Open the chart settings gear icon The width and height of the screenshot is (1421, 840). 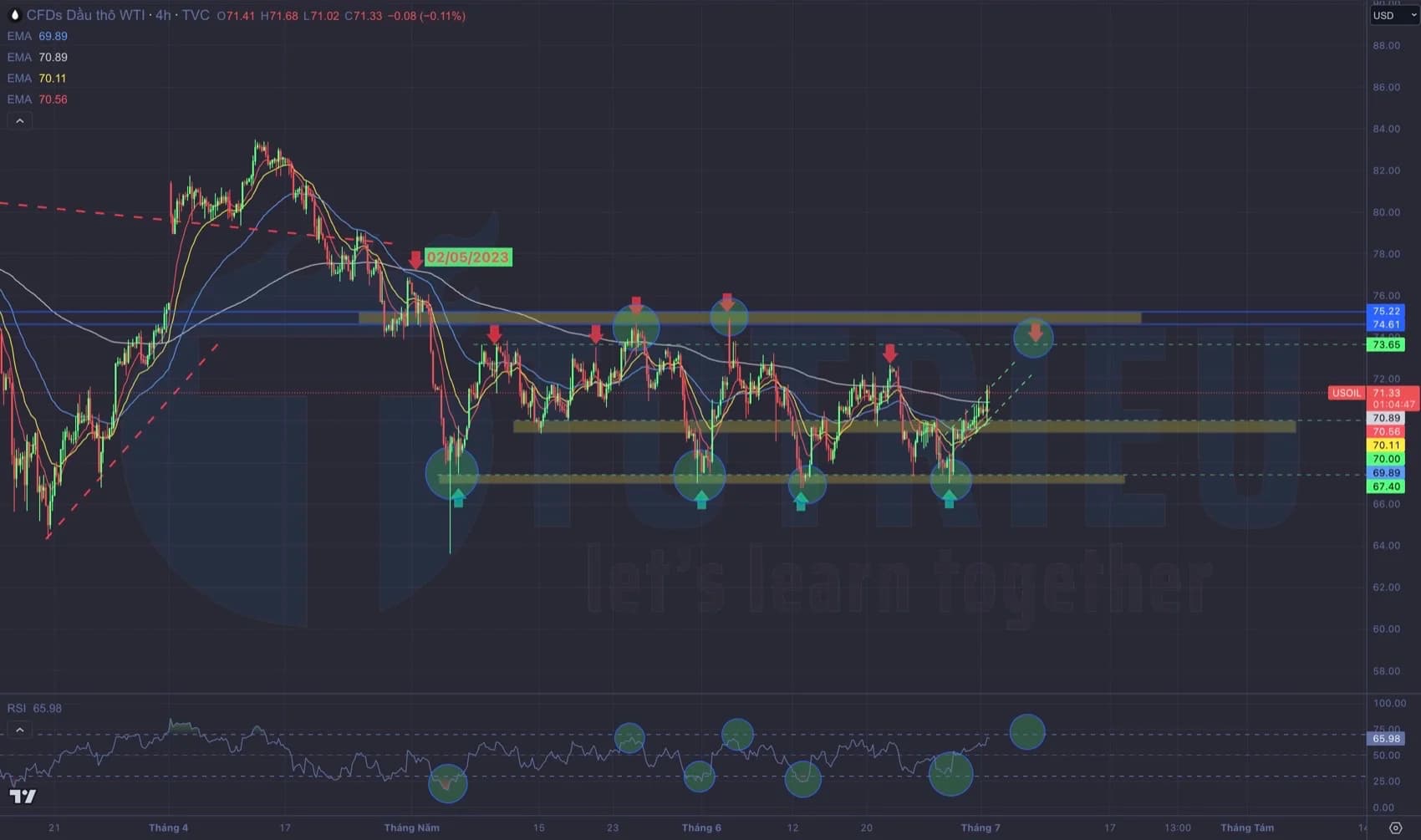(1395, 827)
